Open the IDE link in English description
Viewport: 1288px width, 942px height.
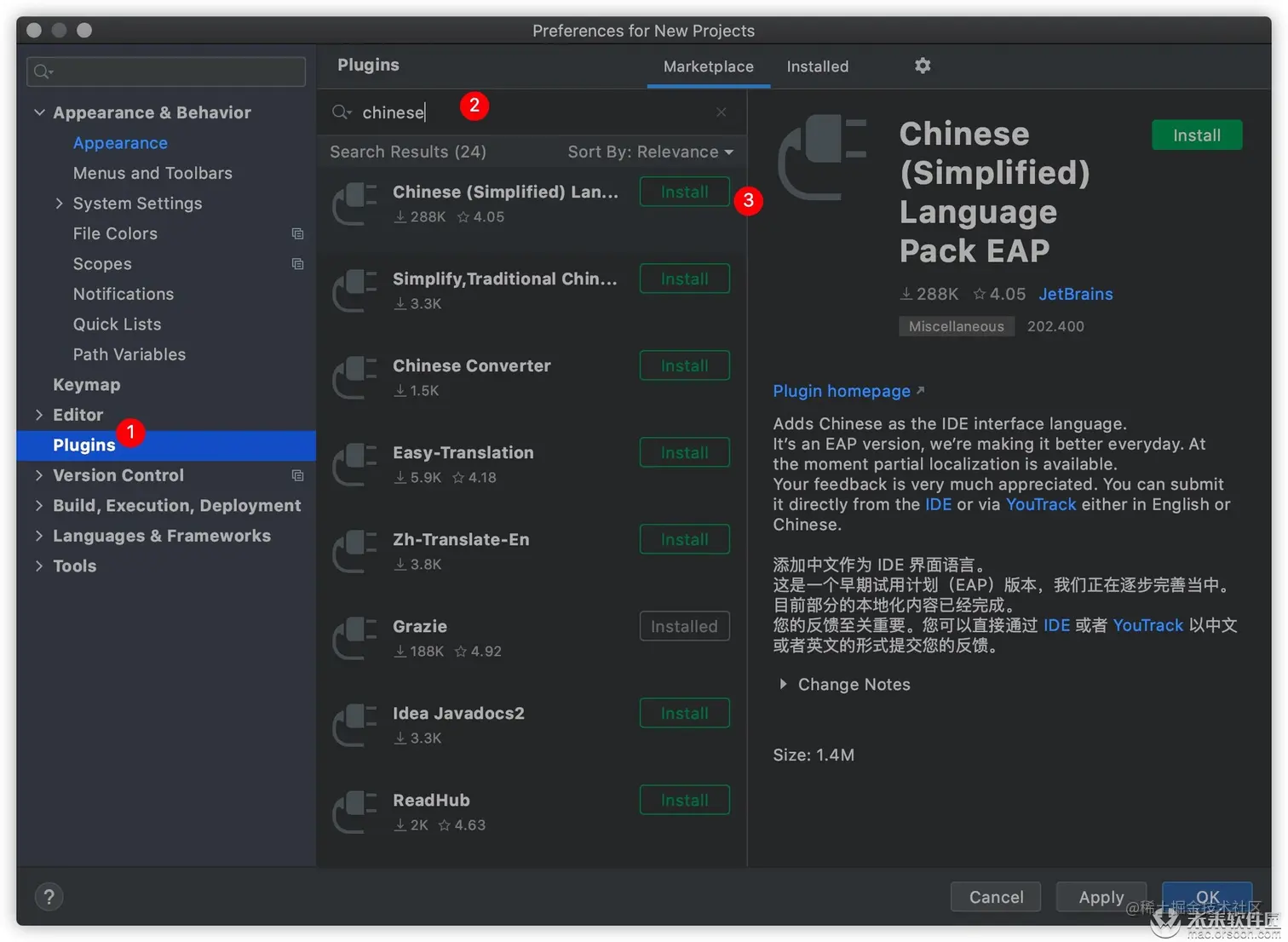click(938, 504)
